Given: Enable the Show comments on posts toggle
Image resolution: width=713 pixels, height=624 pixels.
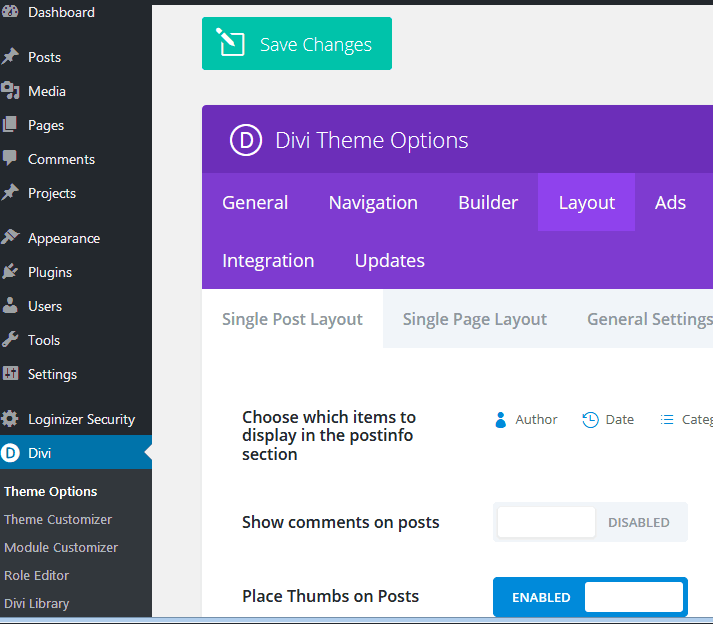Looking at the screenshot, I should pyautogui.click(x=590, y=522).
